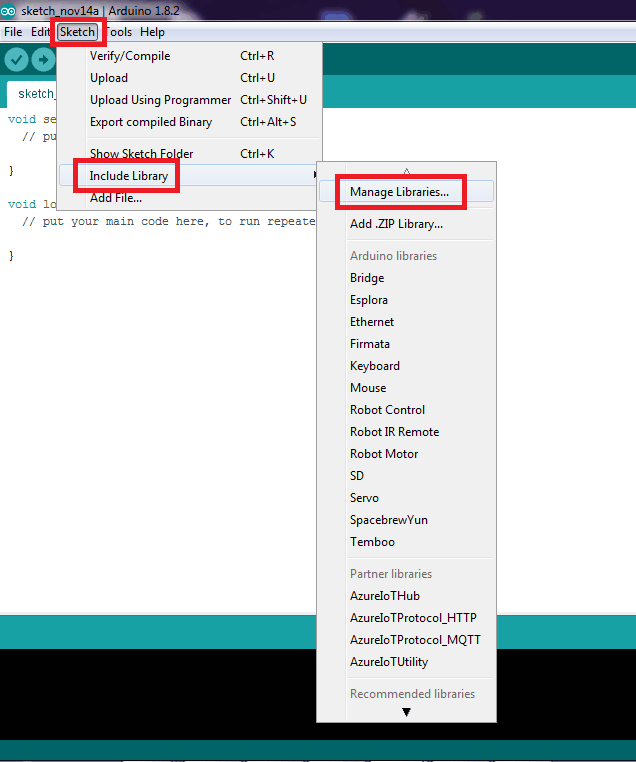Image resolution: width=636 pixels, height=762 pixels.
Task: Include the AzureIoTUtility library
Action: [x=406, y=662]
